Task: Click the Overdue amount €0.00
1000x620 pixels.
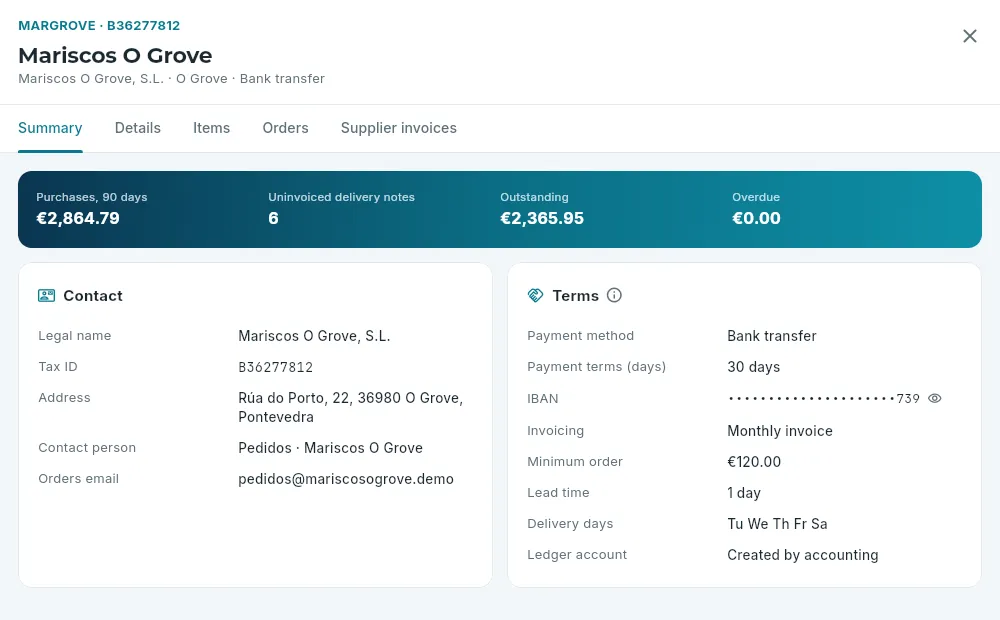Action: coord(756,218)
